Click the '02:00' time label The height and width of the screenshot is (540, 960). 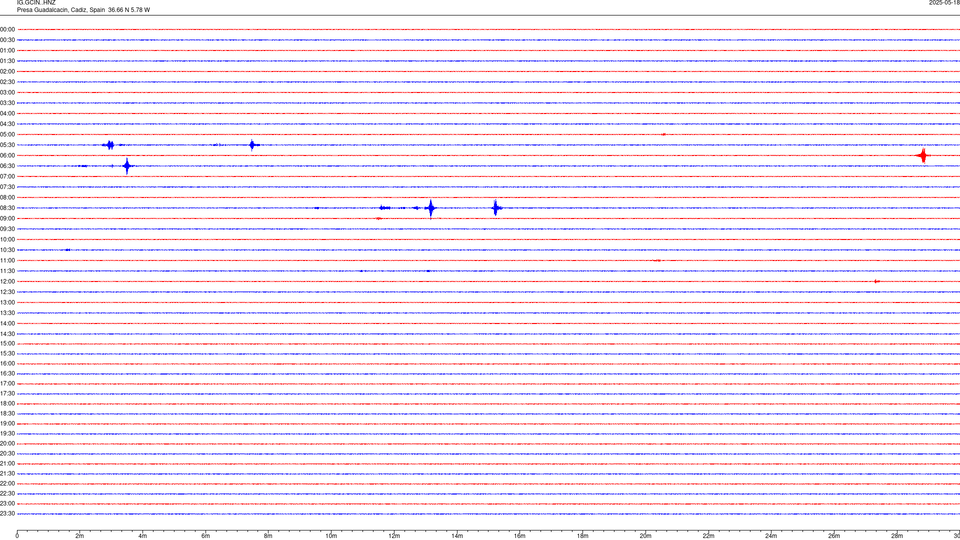point(7,72)
